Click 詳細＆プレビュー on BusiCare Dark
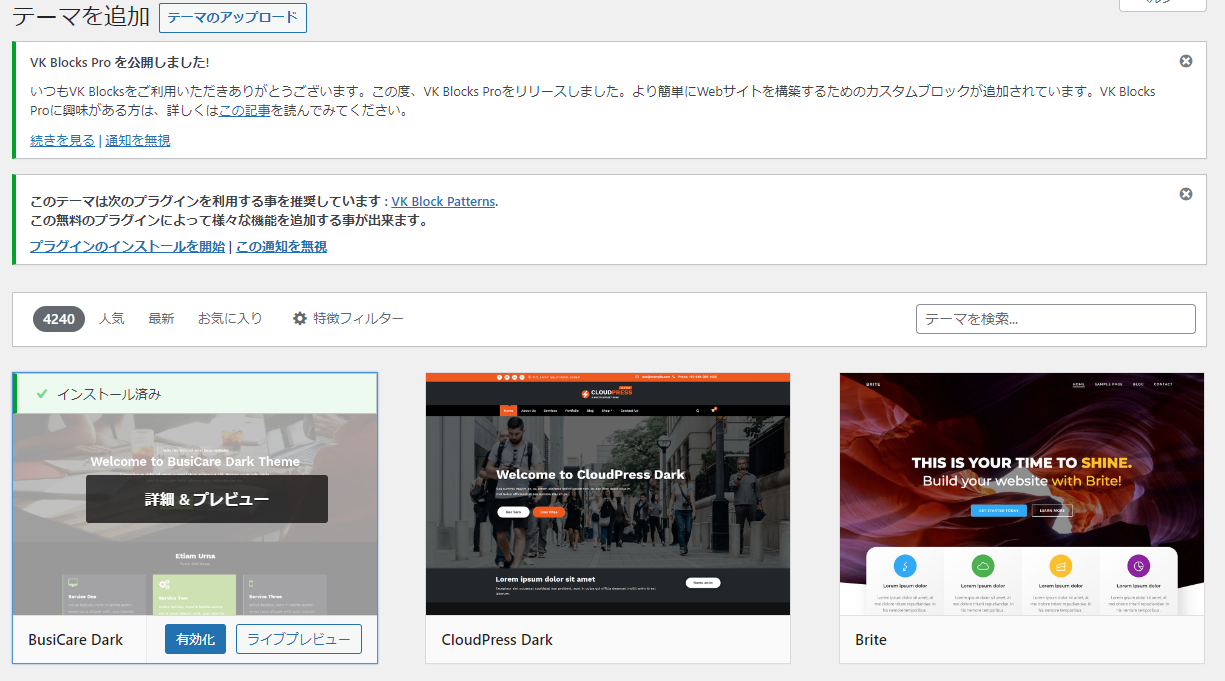 pyautogui.click(x=207, y=499)
